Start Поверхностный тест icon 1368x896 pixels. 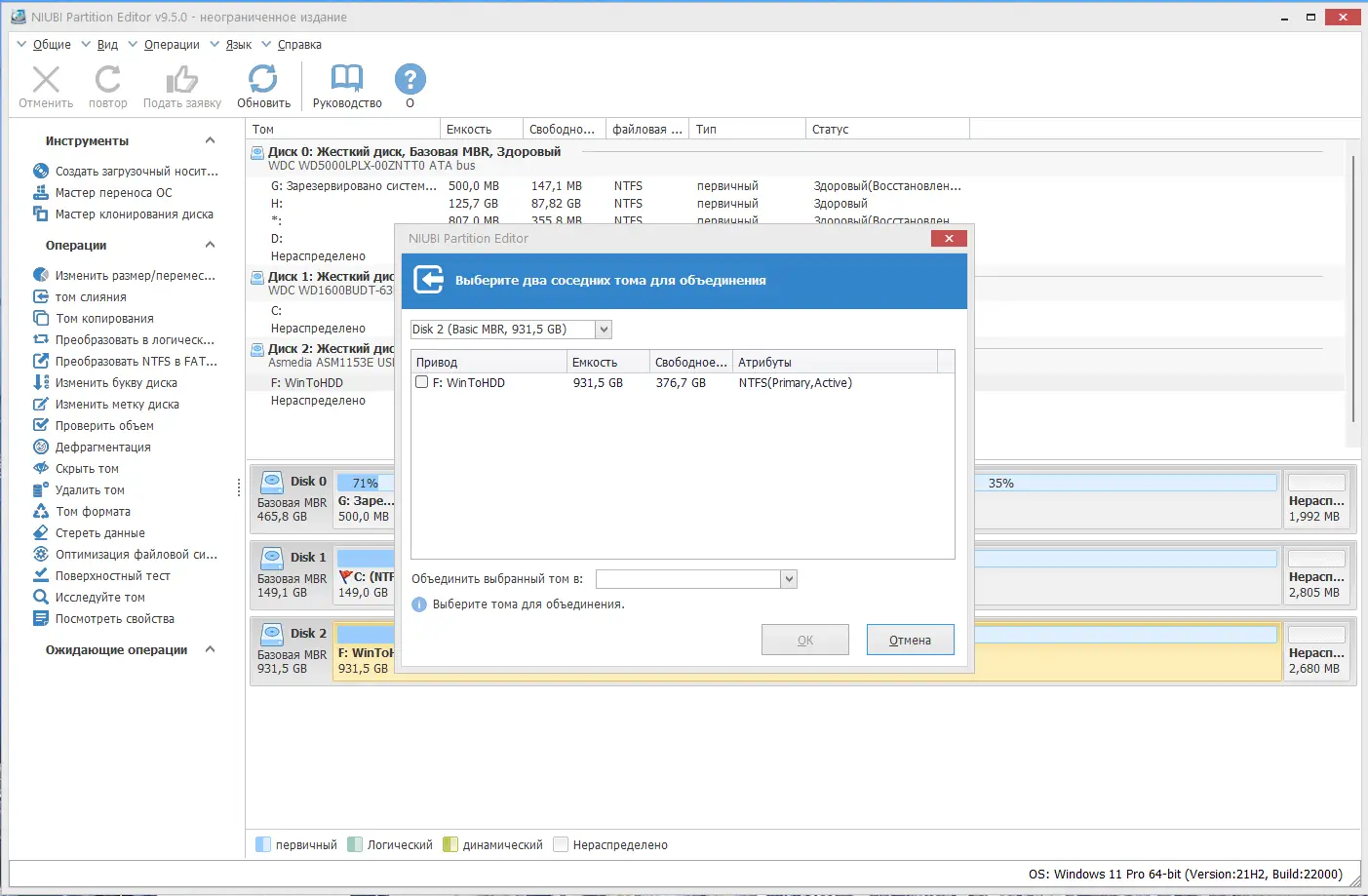pos(41,575)
